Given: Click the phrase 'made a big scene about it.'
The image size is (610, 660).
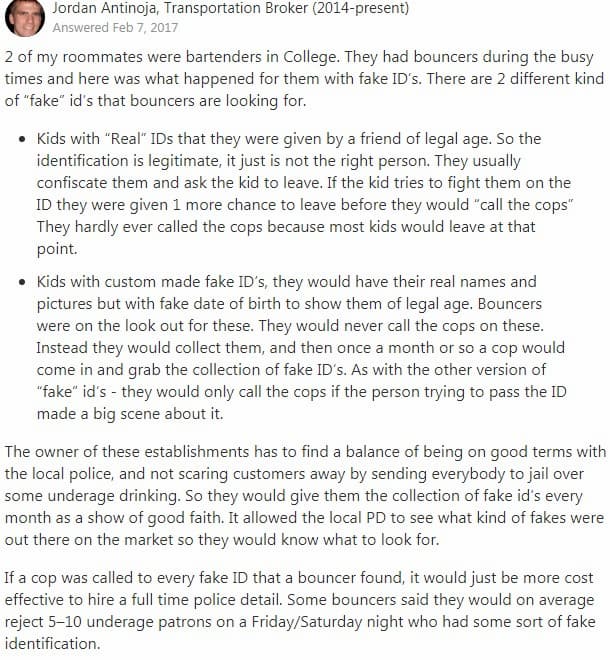Looking at the screenshot, I should [x=130, y=414].
